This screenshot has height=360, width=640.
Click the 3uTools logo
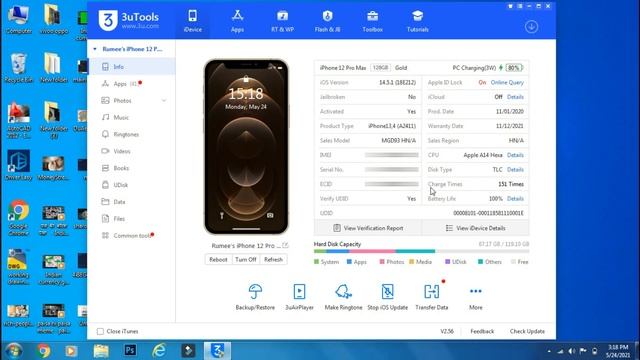point(129,20)
